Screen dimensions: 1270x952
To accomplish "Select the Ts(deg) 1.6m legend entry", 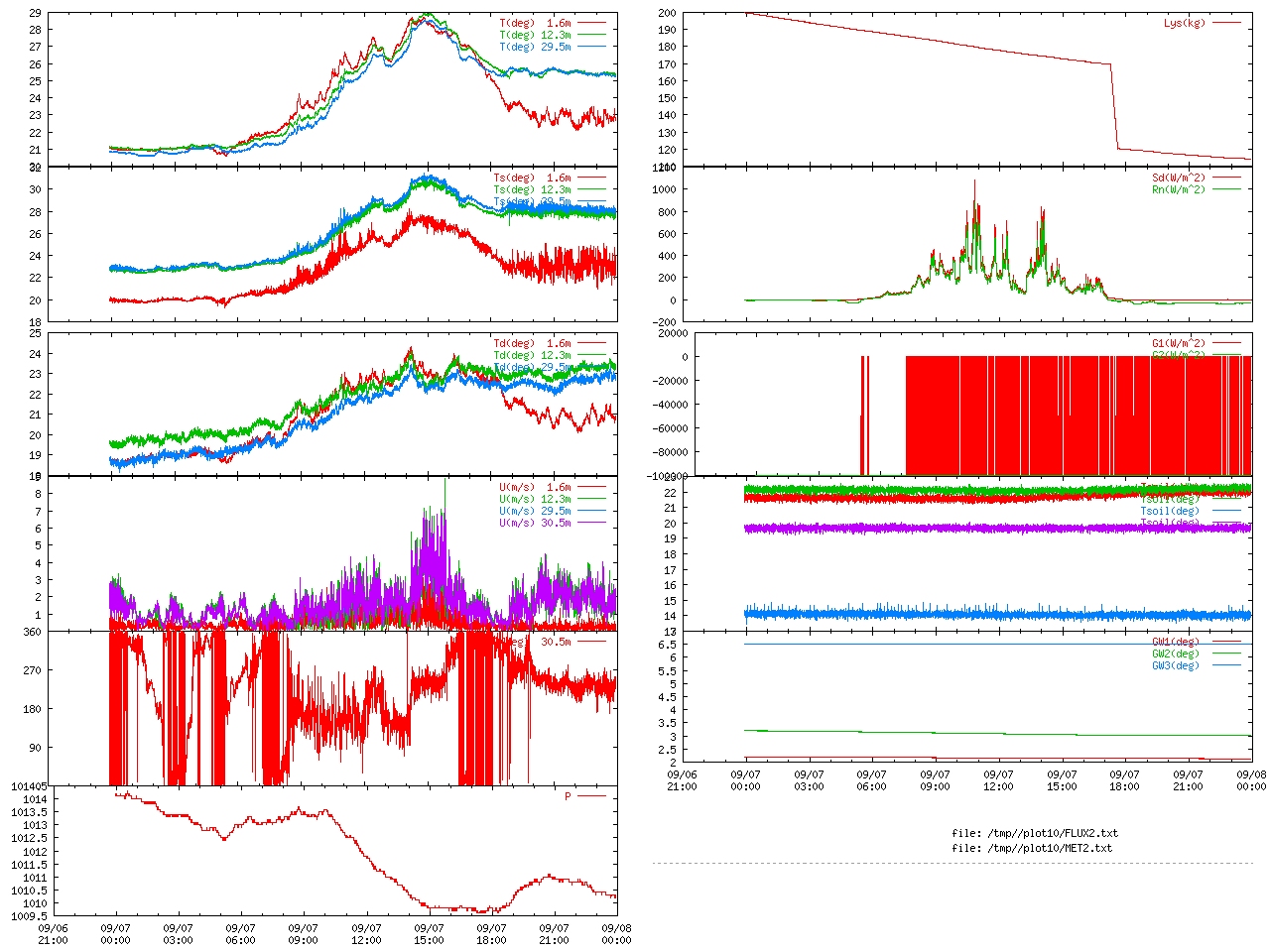I will click(x=533, y=178).
